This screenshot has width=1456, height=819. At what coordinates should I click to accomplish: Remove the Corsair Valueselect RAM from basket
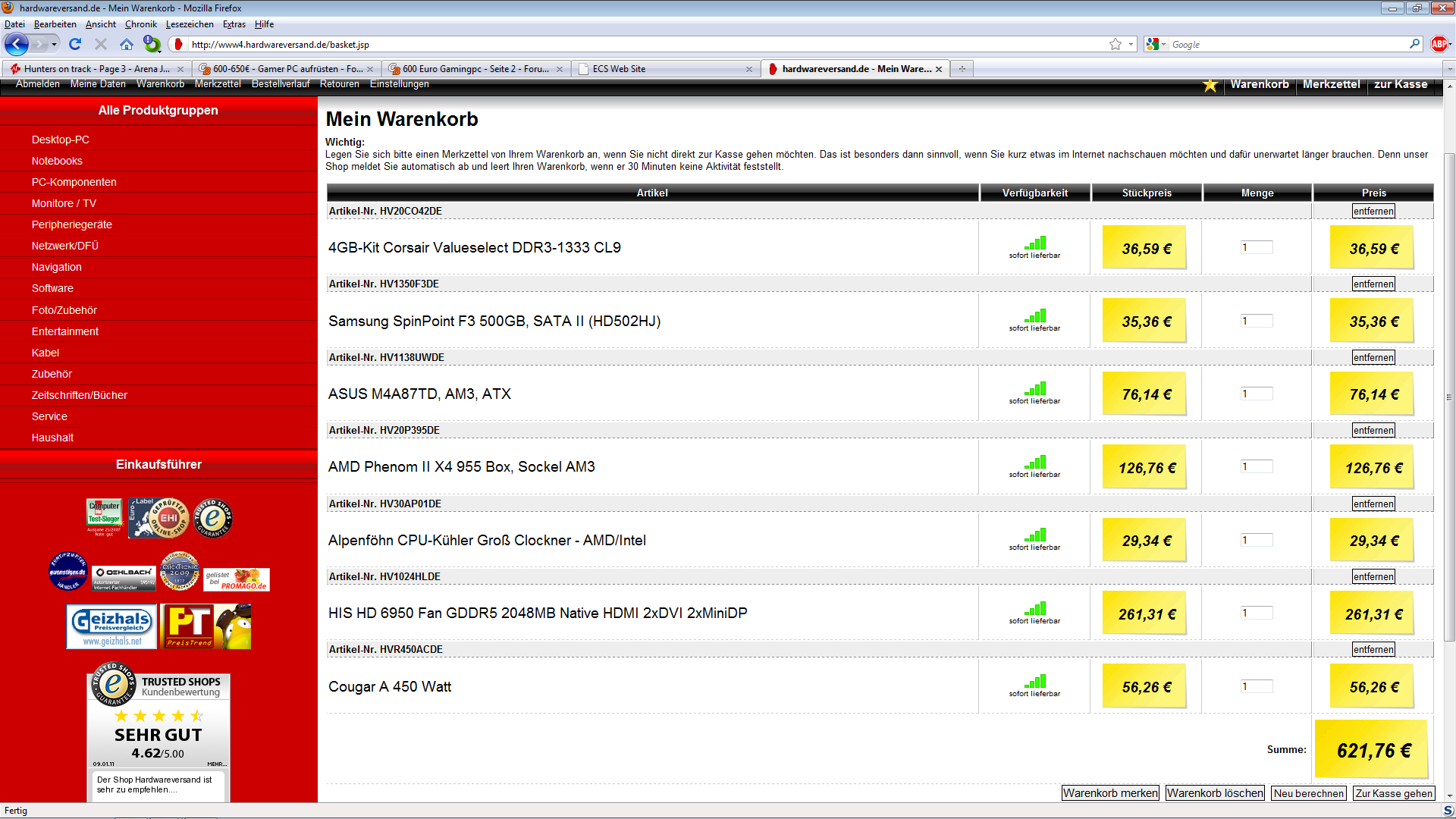pyautogui.click(x=1373, y=212)
